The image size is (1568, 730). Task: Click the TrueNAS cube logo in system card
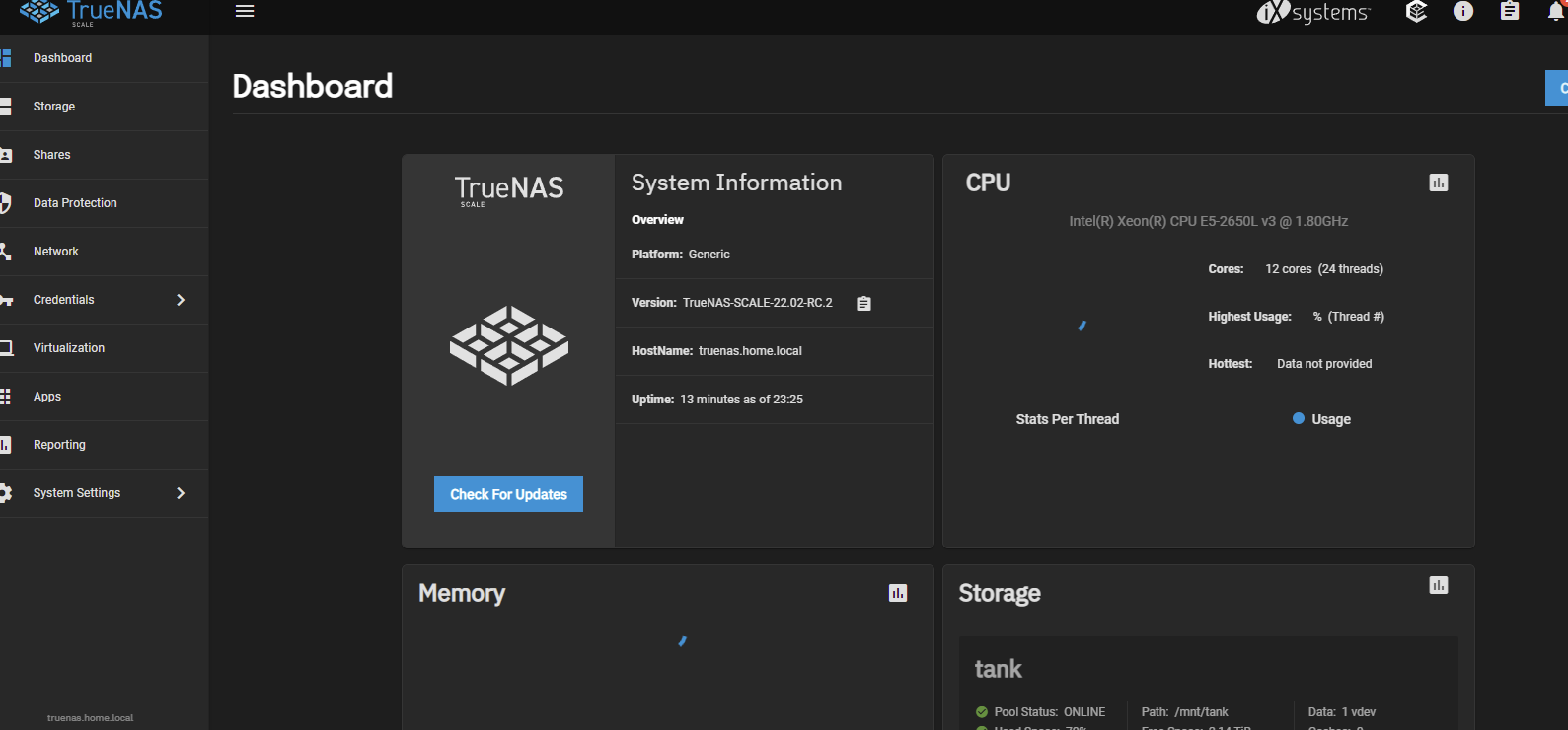[x=509, y=345]
